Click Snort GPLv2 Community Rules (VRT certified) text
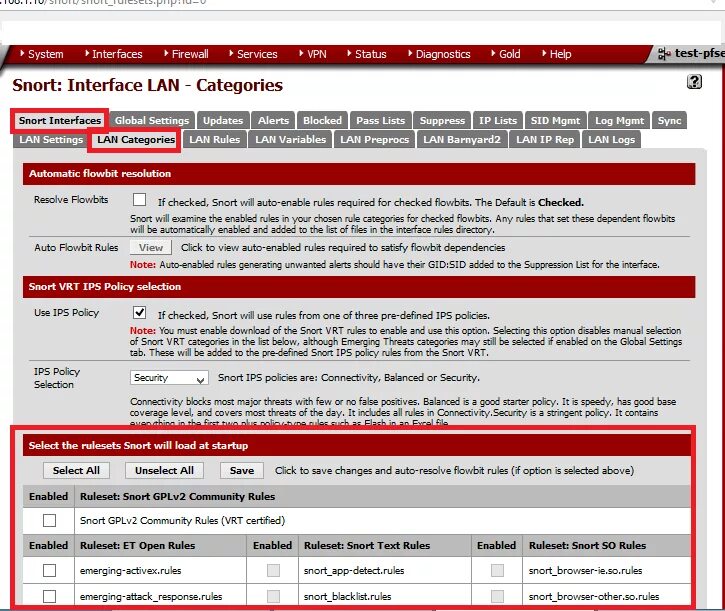 (182, 521)
